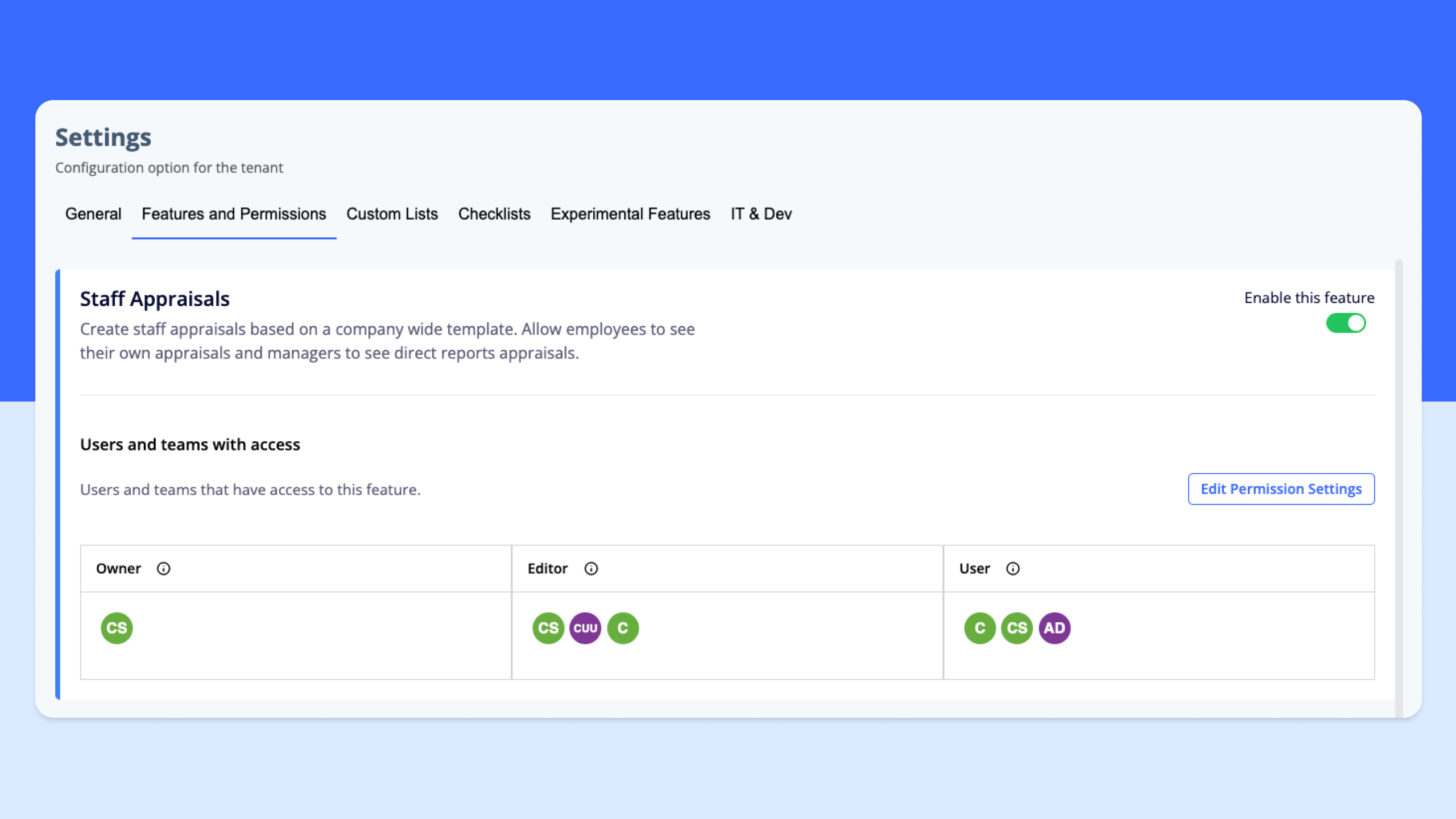Click the C avatar in Editor column
Screen dimensions: 1456x819
[x=623, y=628]
